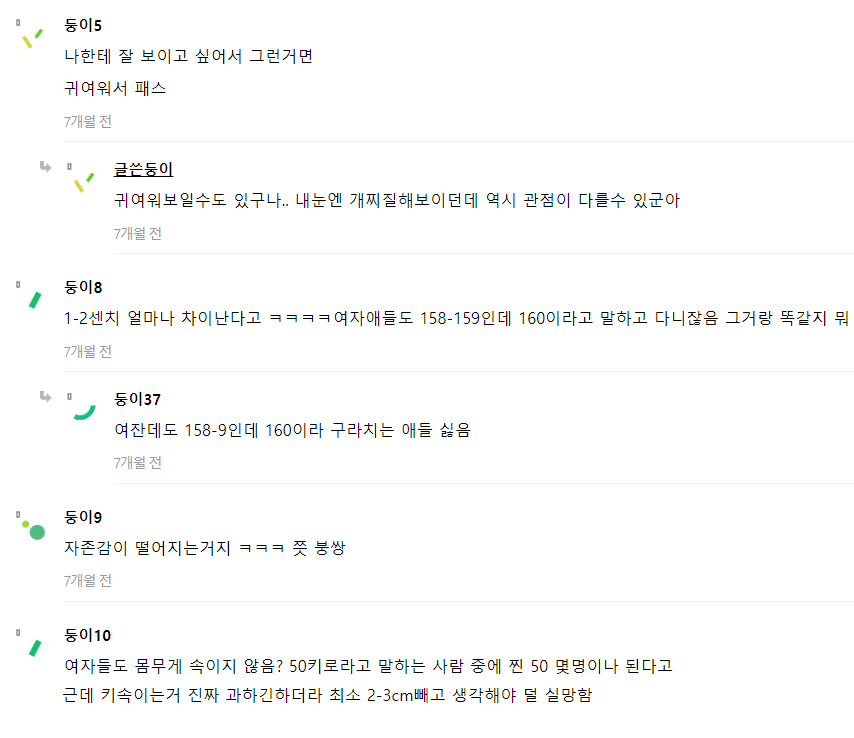Screen dimensions: 854x738
Task: Click 둥이10's comment text about 50키로
Action: click(x=368, y=666)
